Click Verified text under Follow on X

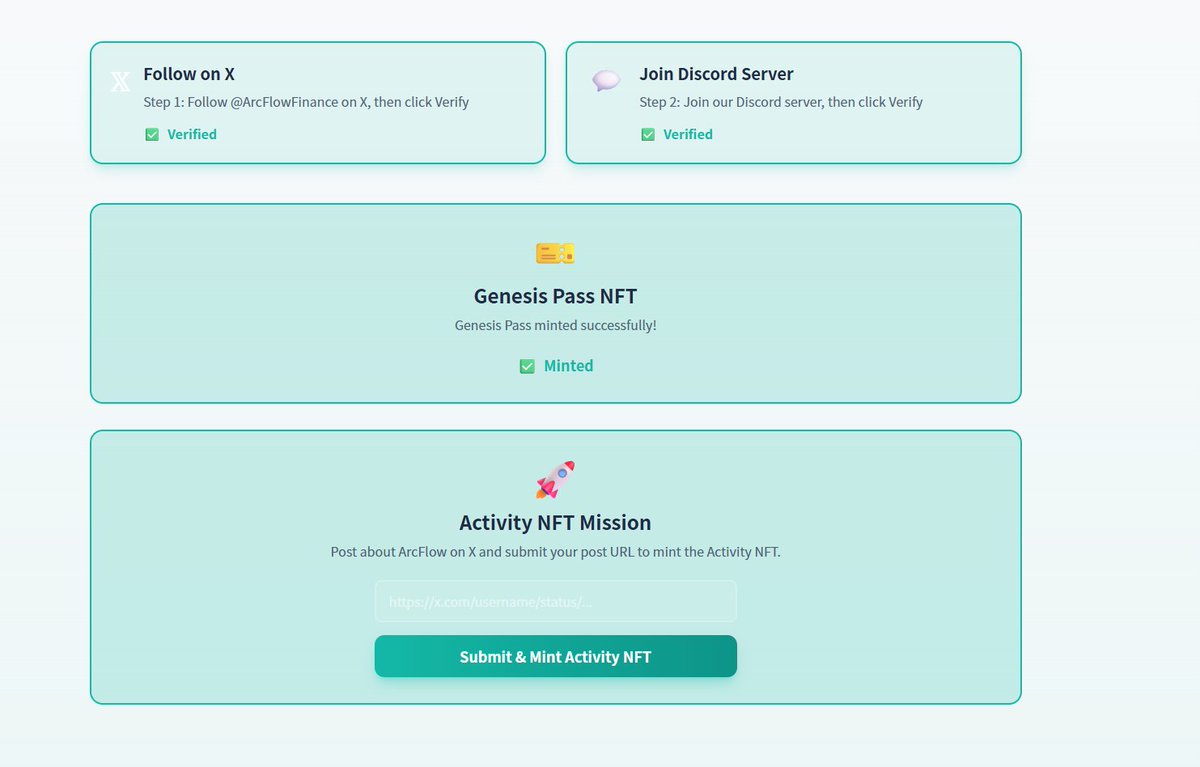pyautogui.click(x=192, y=134)
